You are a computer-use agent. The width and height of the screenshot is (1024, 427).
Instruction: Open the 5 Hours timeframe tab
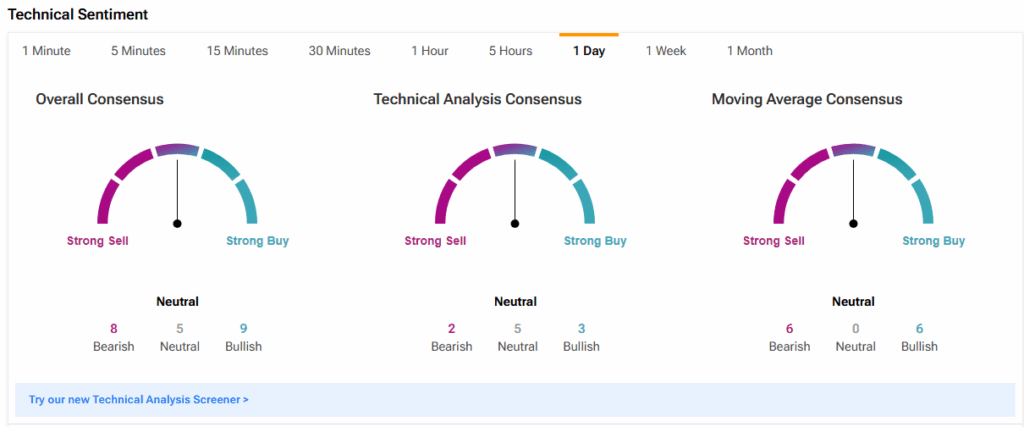(510, 51)
